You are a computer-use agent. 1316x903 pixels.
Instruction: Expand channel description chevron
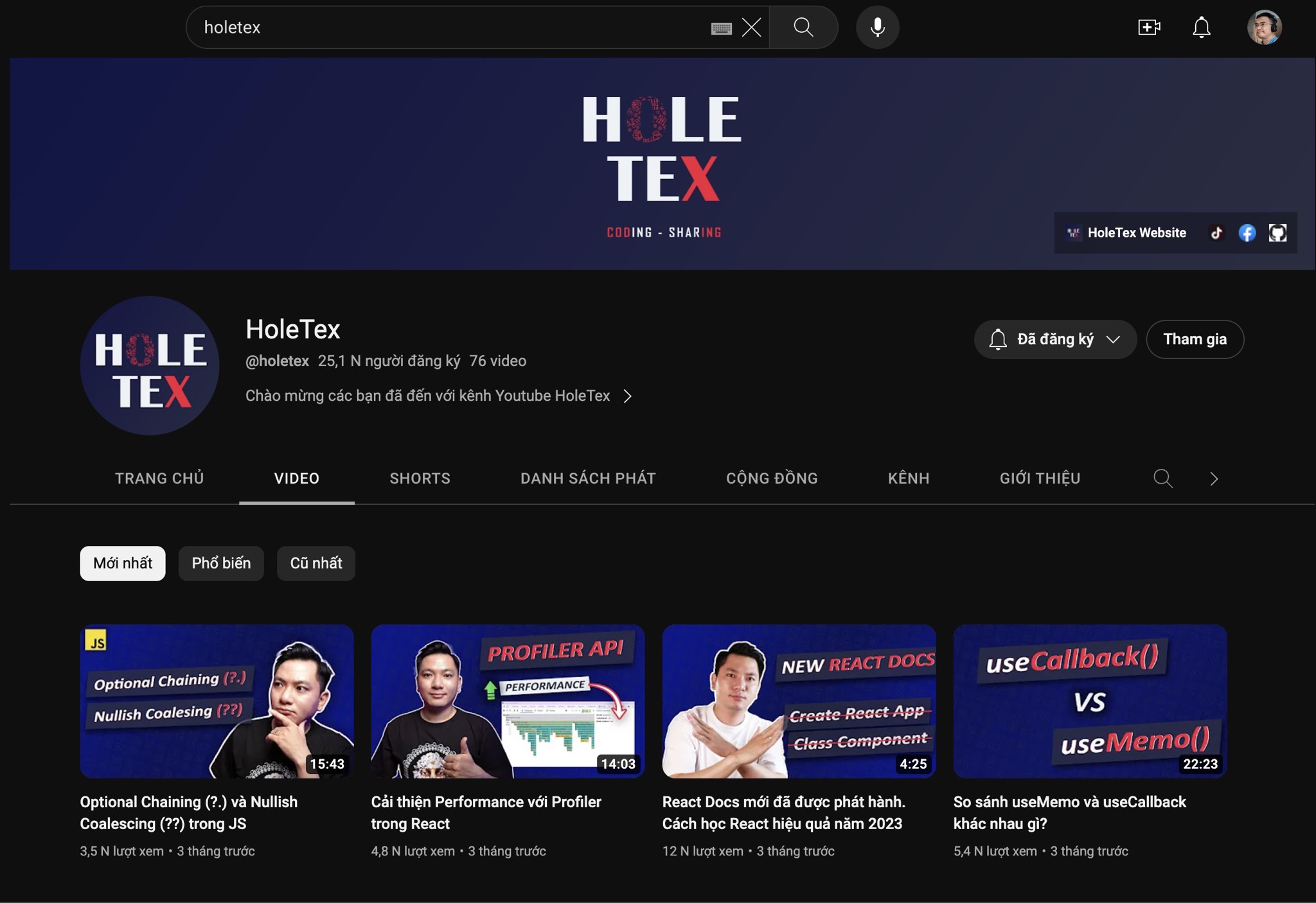click(x=628, y=396)
